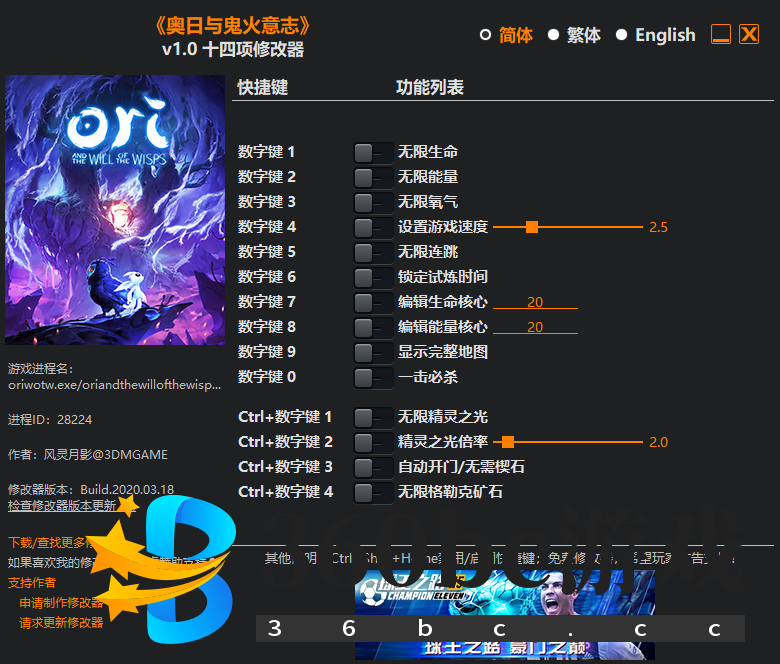Image resolution: width=780 pixels, height=664 pixels.
Task: Click 作者 风灵月影@3DMGAME text
Action: (88, 455)
